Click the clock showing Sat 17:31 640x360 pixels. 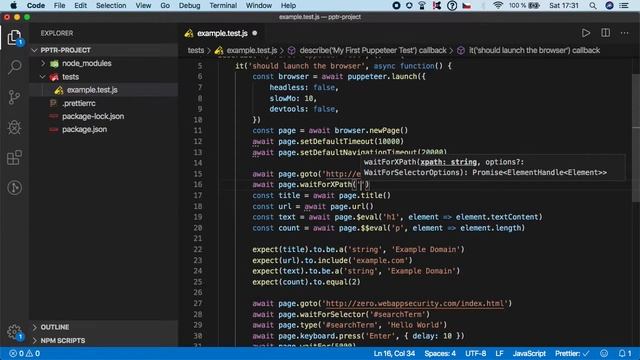click(564, 5)
